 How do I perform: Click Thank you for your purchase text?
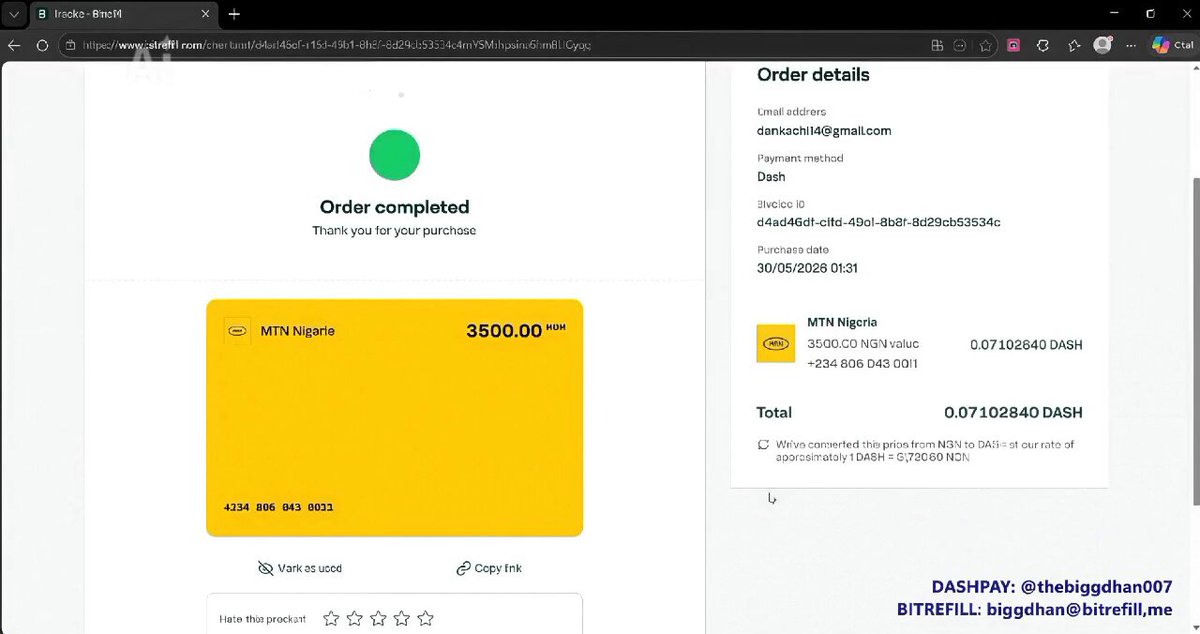click(x=394, y=231)
